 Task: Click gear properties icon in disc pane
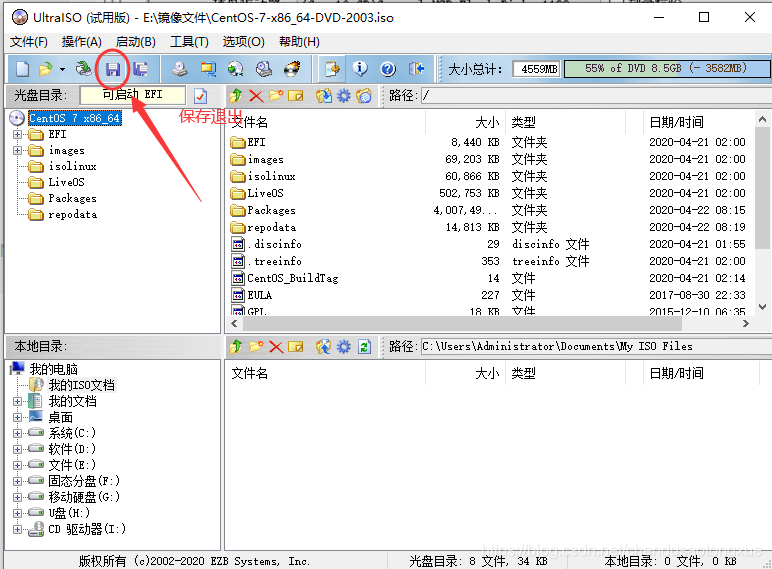pos(344,95)
